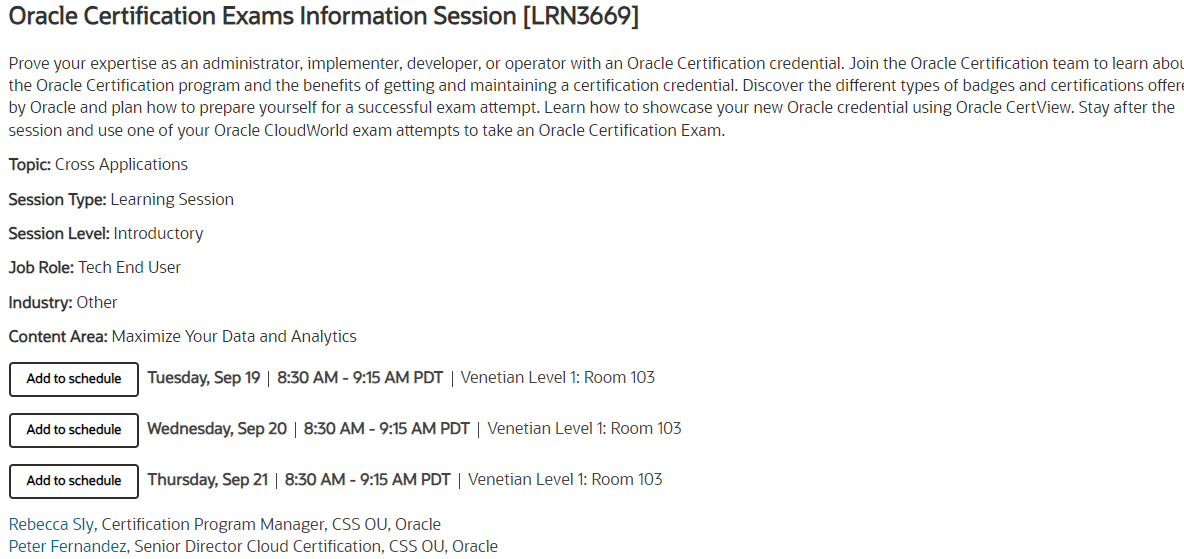
Task: Click the Oracle Certification Exams session title
Action: 323,16
